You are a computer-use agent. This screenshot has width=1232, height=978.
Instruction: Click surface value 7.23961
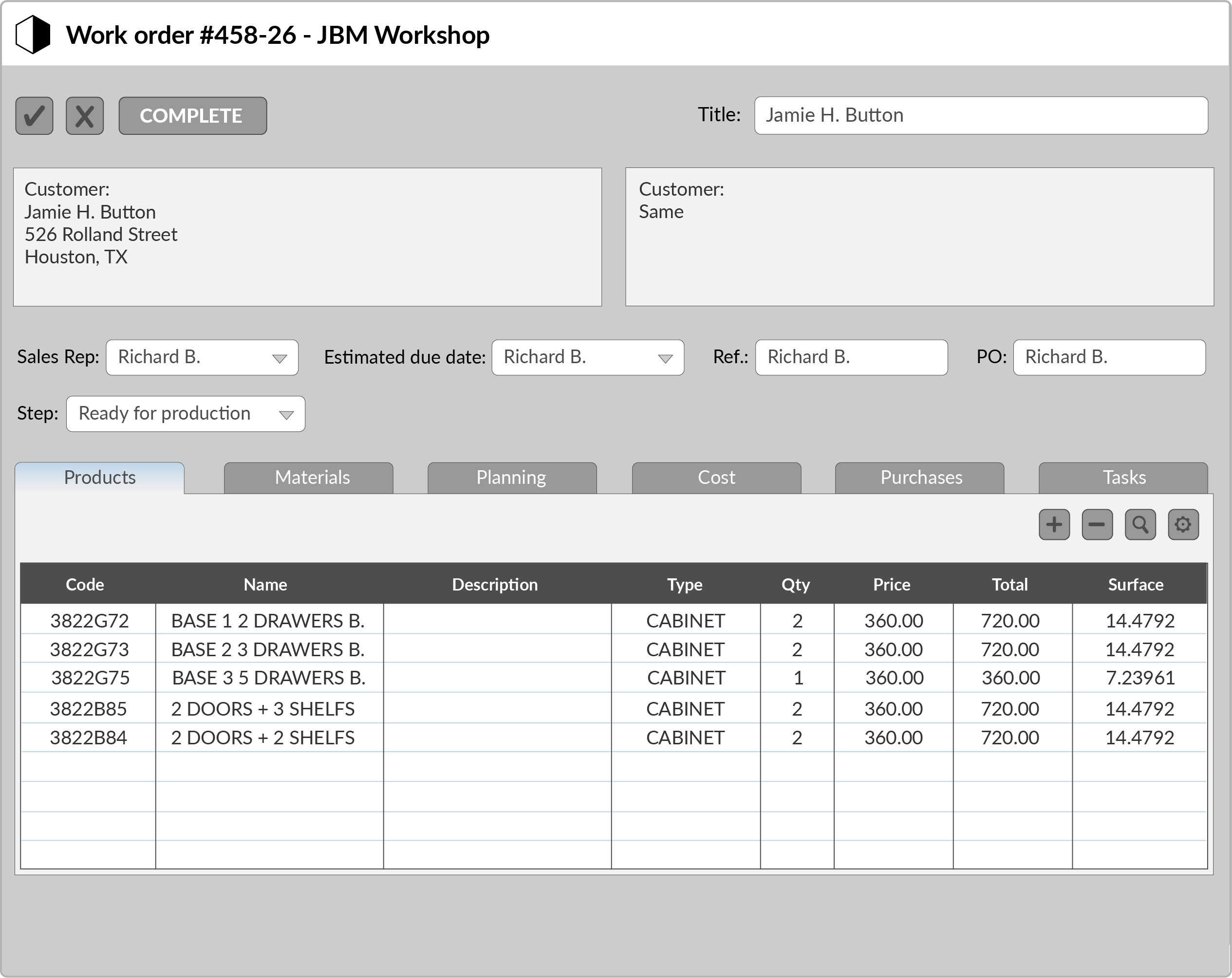(1140, 678)
